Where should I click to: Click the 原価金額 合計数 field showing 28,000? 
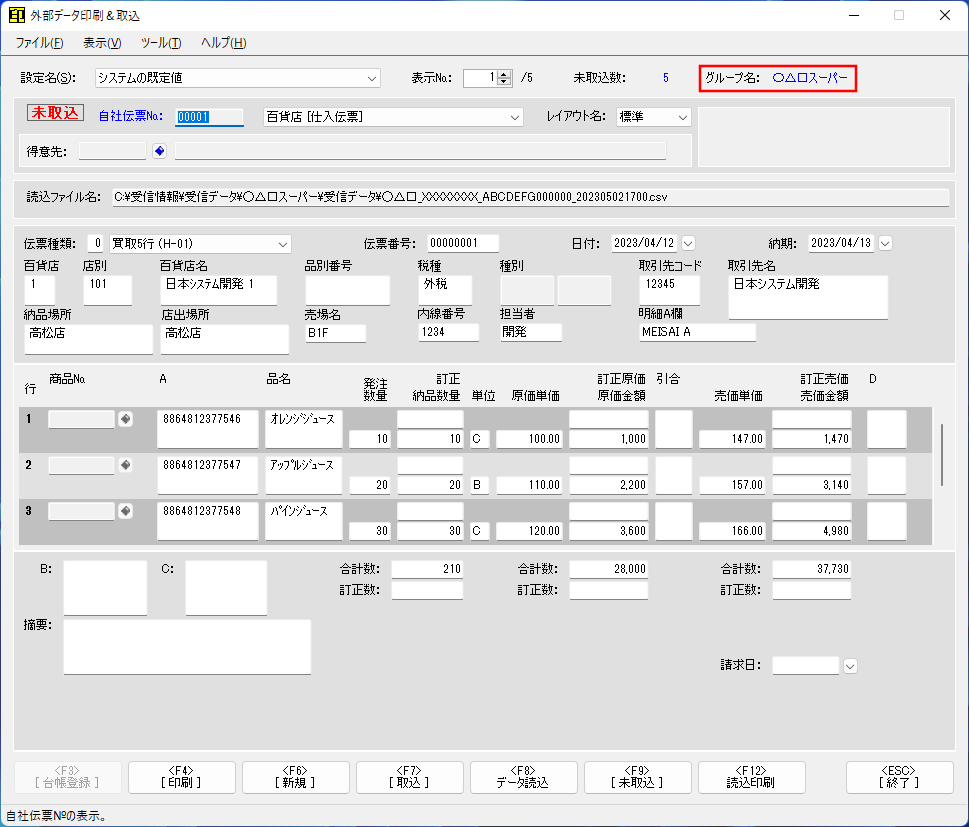click(608, 569)
